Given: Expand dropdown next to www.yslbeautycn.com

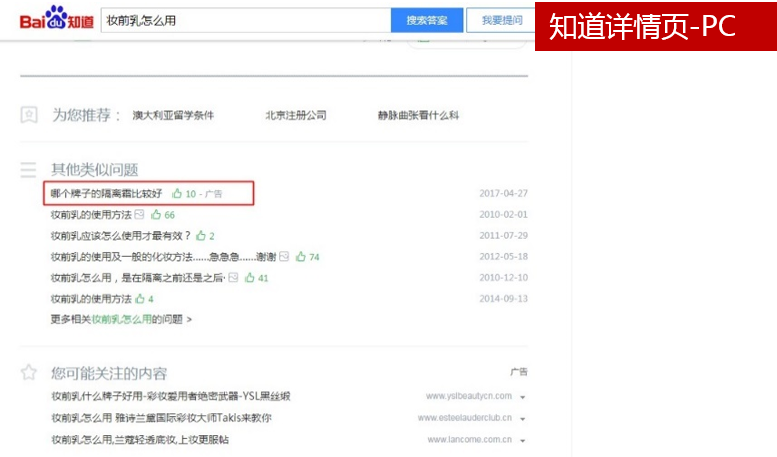Looking at the screenshot, I should tap(523, 397).
